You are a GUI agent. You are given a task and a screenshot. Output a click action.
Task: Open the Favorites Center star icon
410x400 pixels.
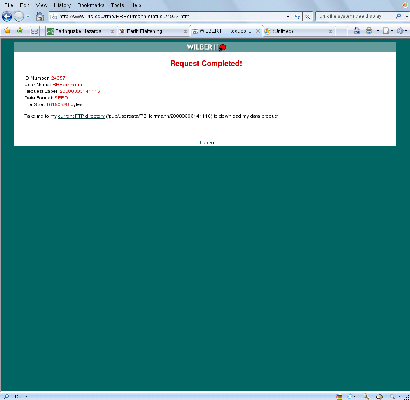(7, 31)
